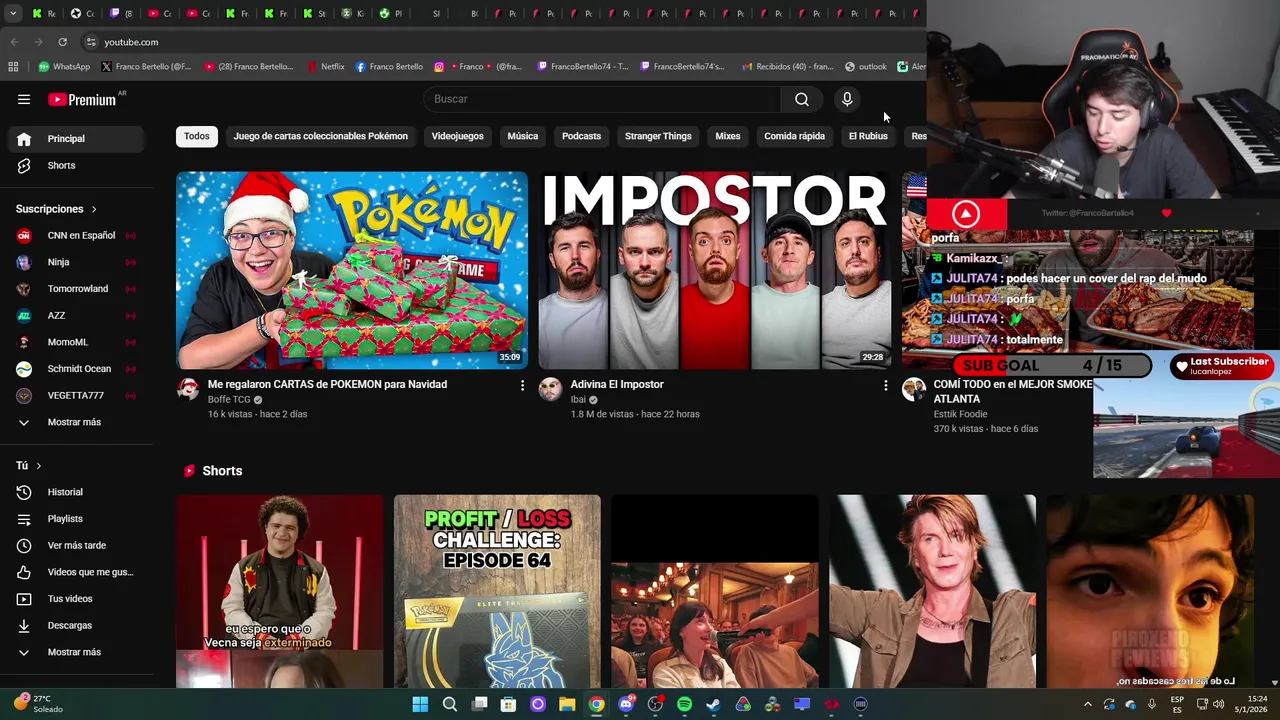The height and width of the screenshot is (720, 1280).
Task: Open CNN en Español subscription
Action: pos(78,236)
